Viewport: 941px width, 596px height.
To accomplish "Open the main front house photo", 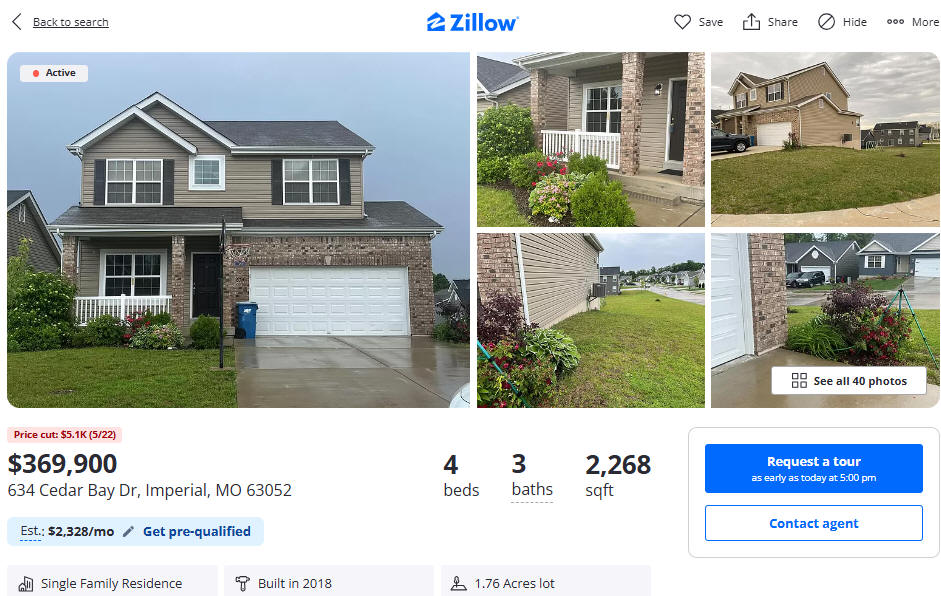I will [x=238, y=230].
